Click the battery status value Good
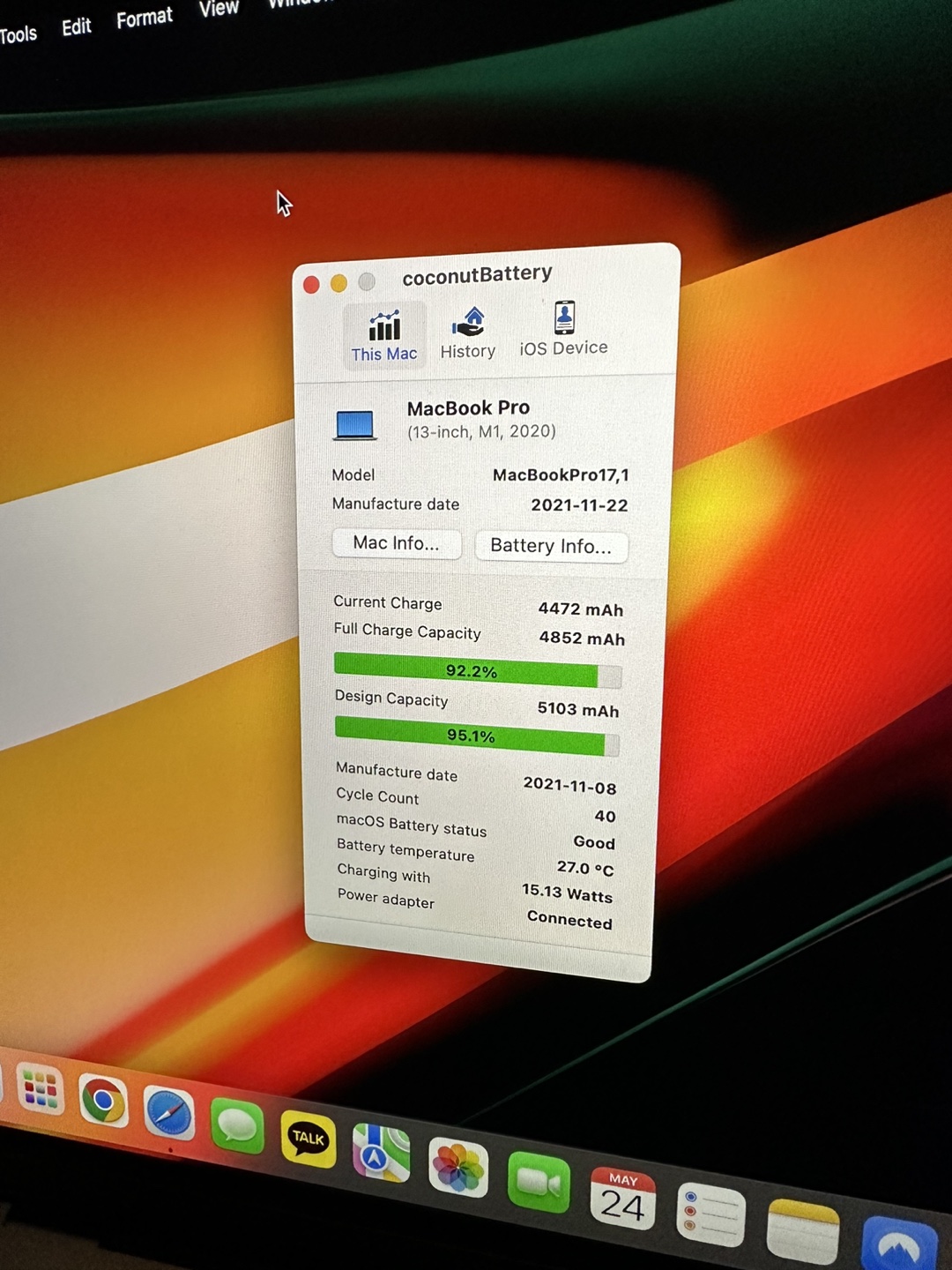This screenshot has height=1270, width=952. tap(594, 843)
